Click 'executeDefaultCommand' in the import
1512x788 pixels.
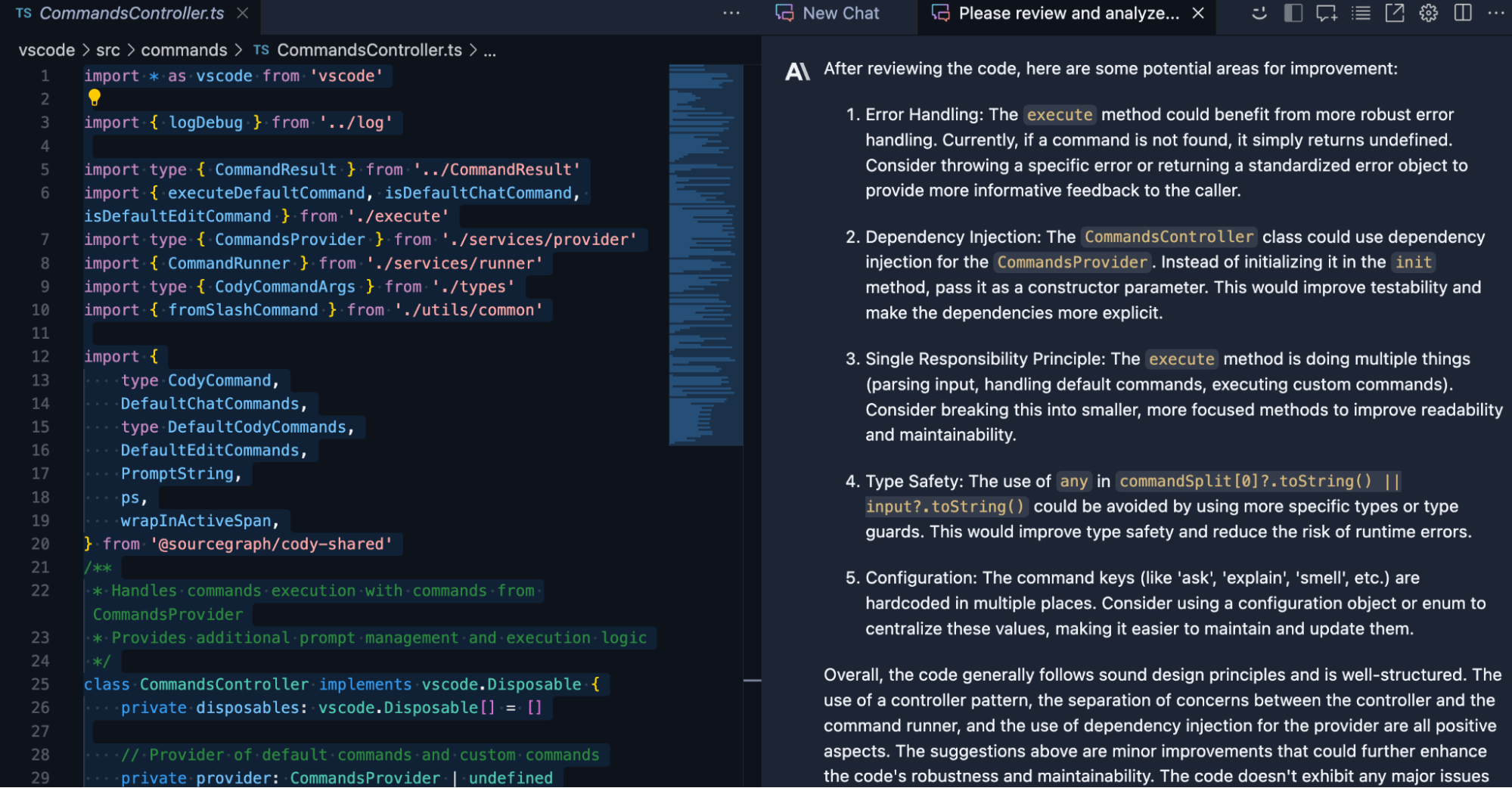click(266, 193)
